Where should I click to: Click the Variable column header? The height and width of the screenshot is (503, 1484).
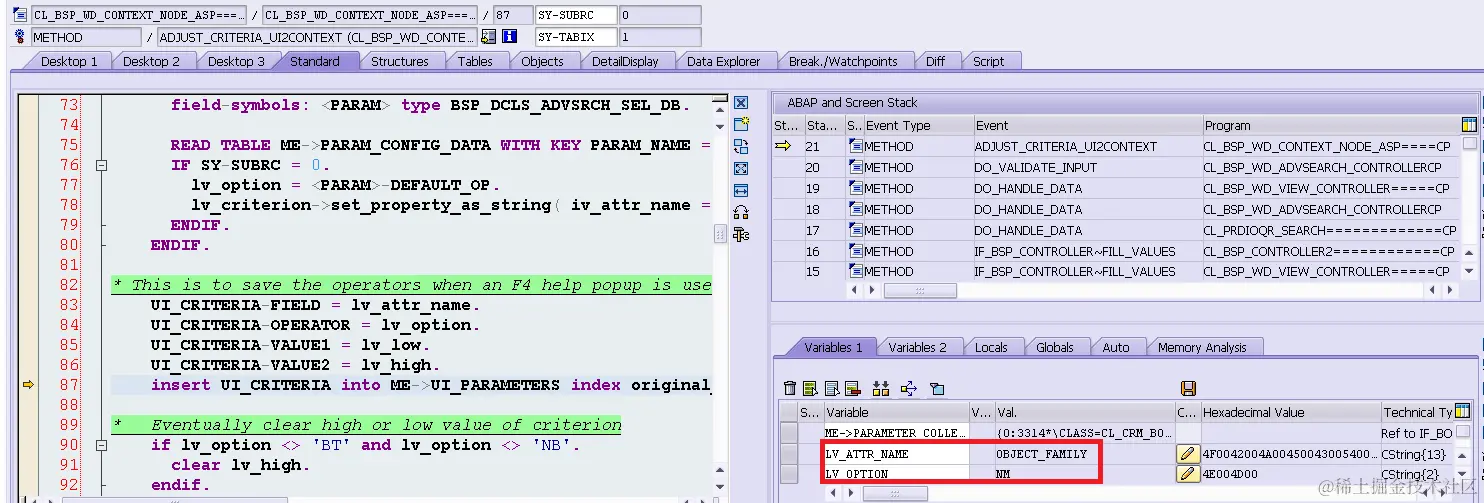(x=896, y=412)
